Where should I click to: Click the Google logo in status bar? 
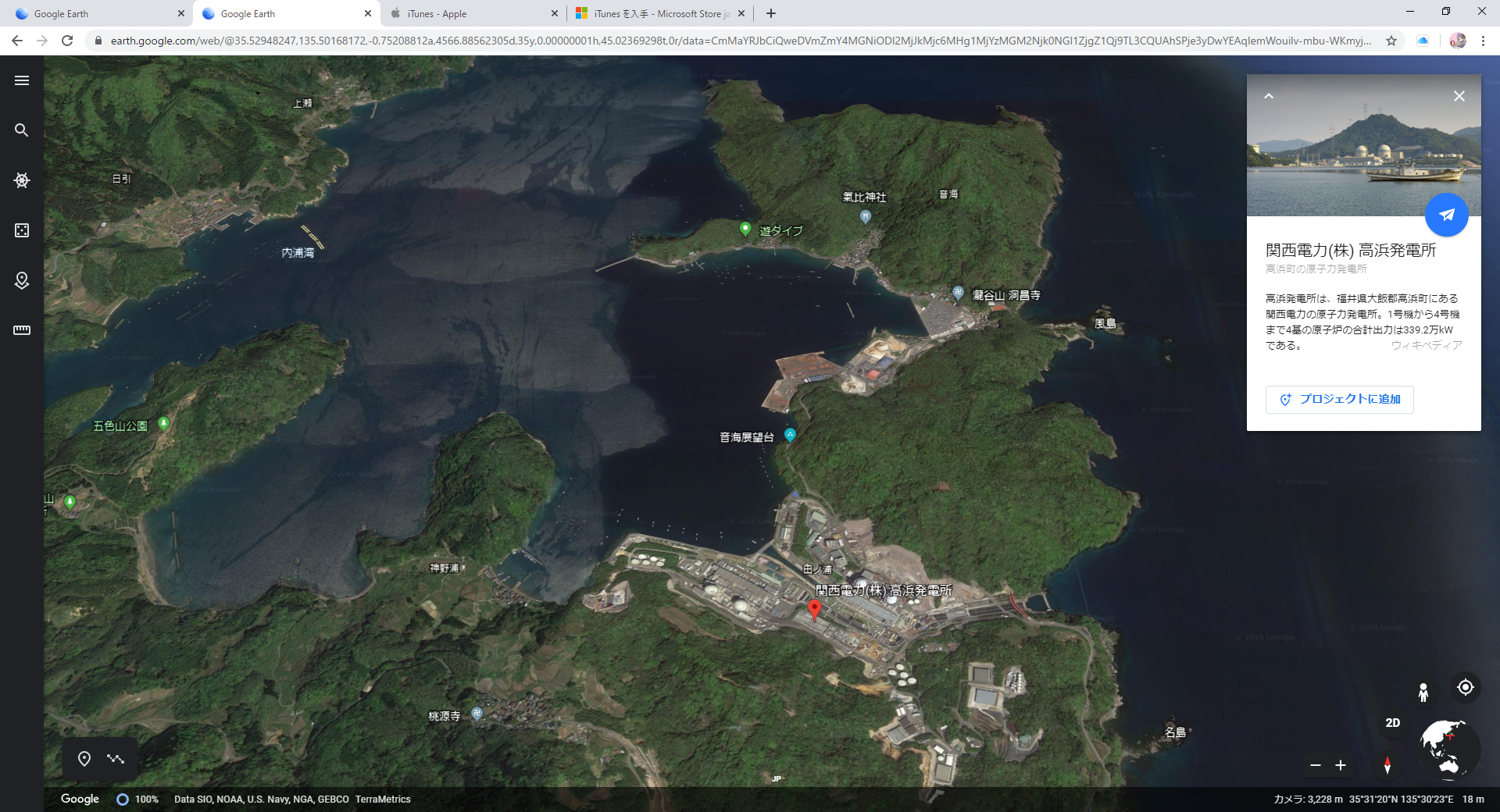click(80, 799)
